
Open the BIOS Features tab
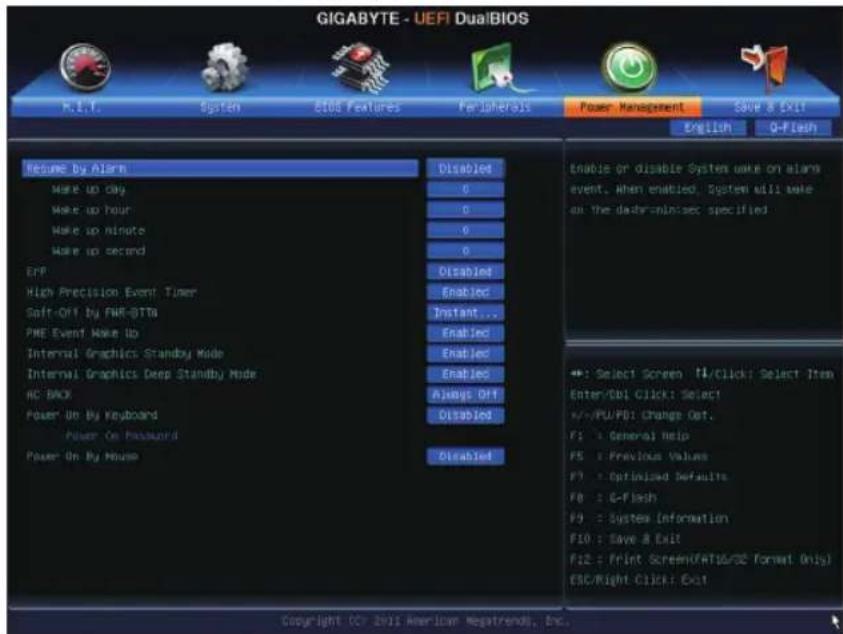[357, 107]
